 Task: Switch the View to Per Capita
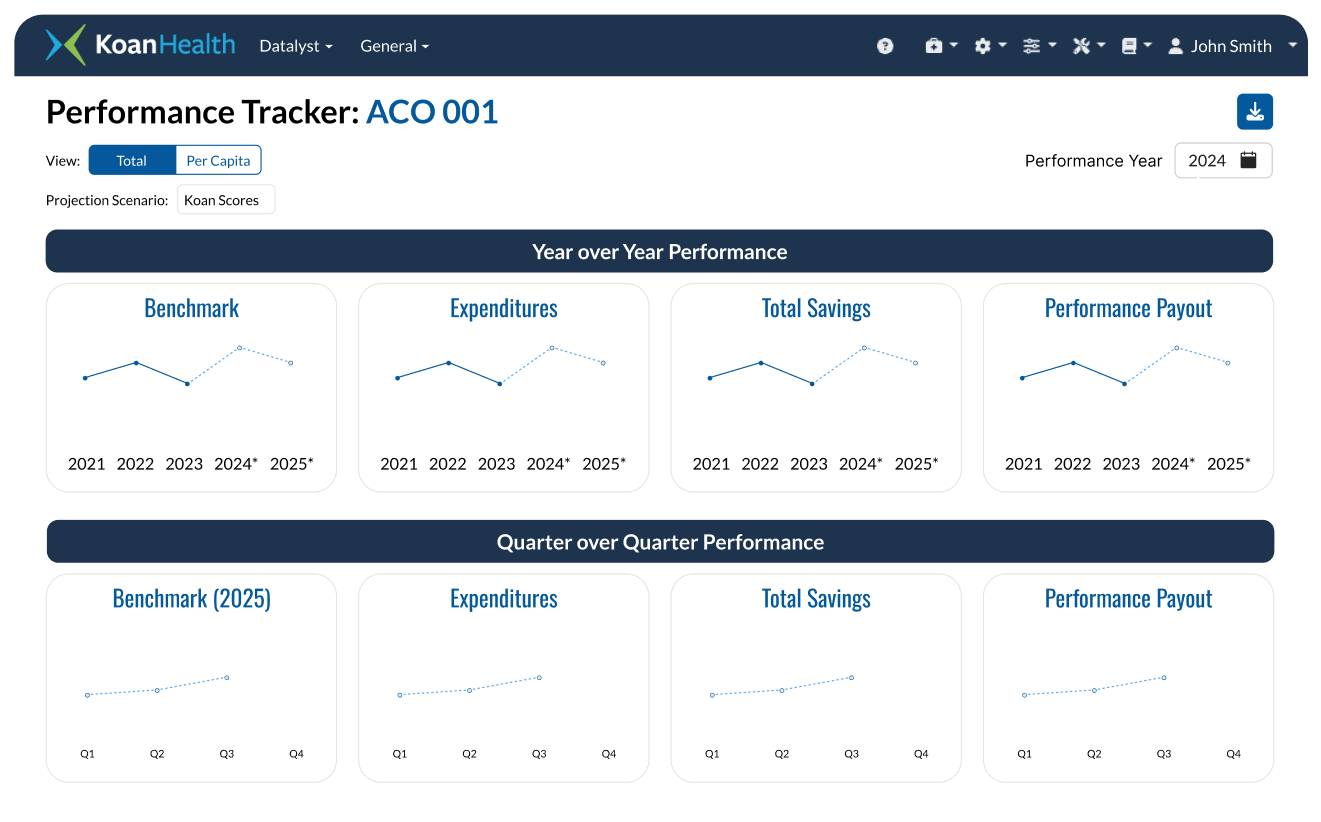(x=218, y=160)
